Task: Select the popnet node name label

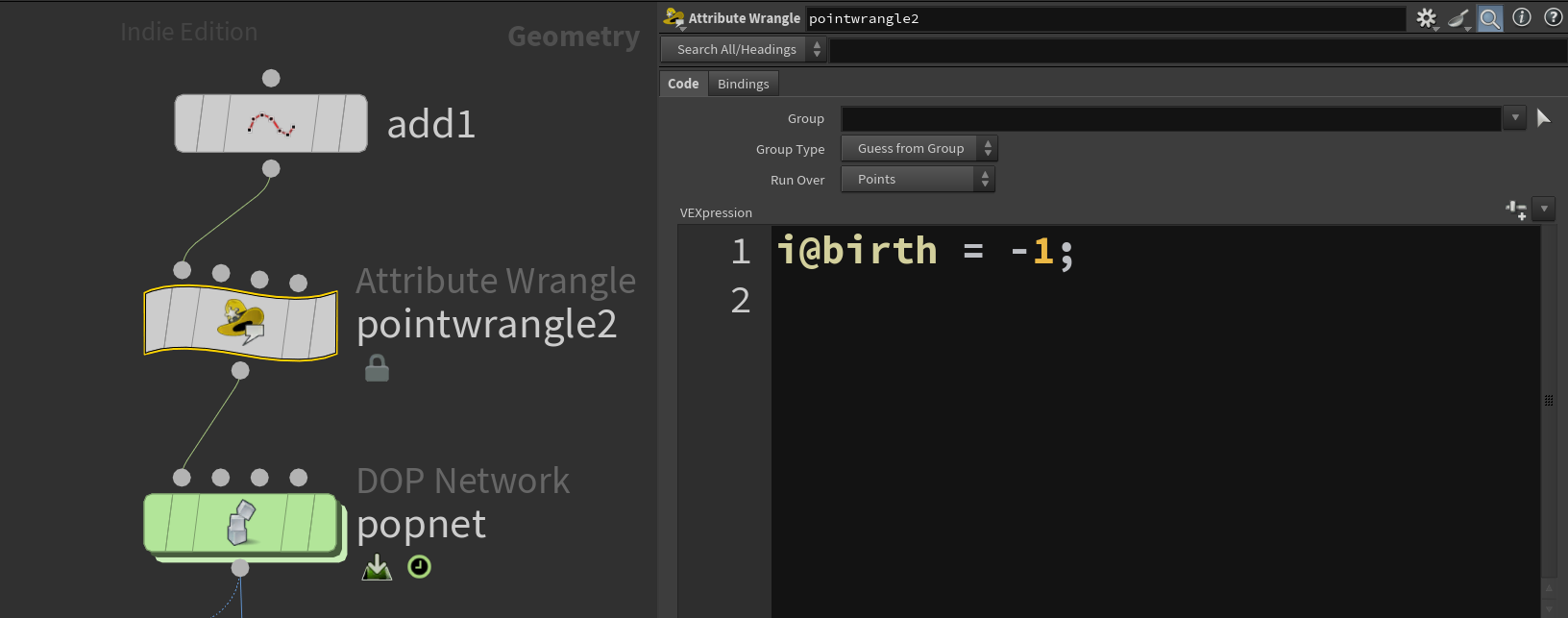Action: pyautogui.click(x=421, y=525)
